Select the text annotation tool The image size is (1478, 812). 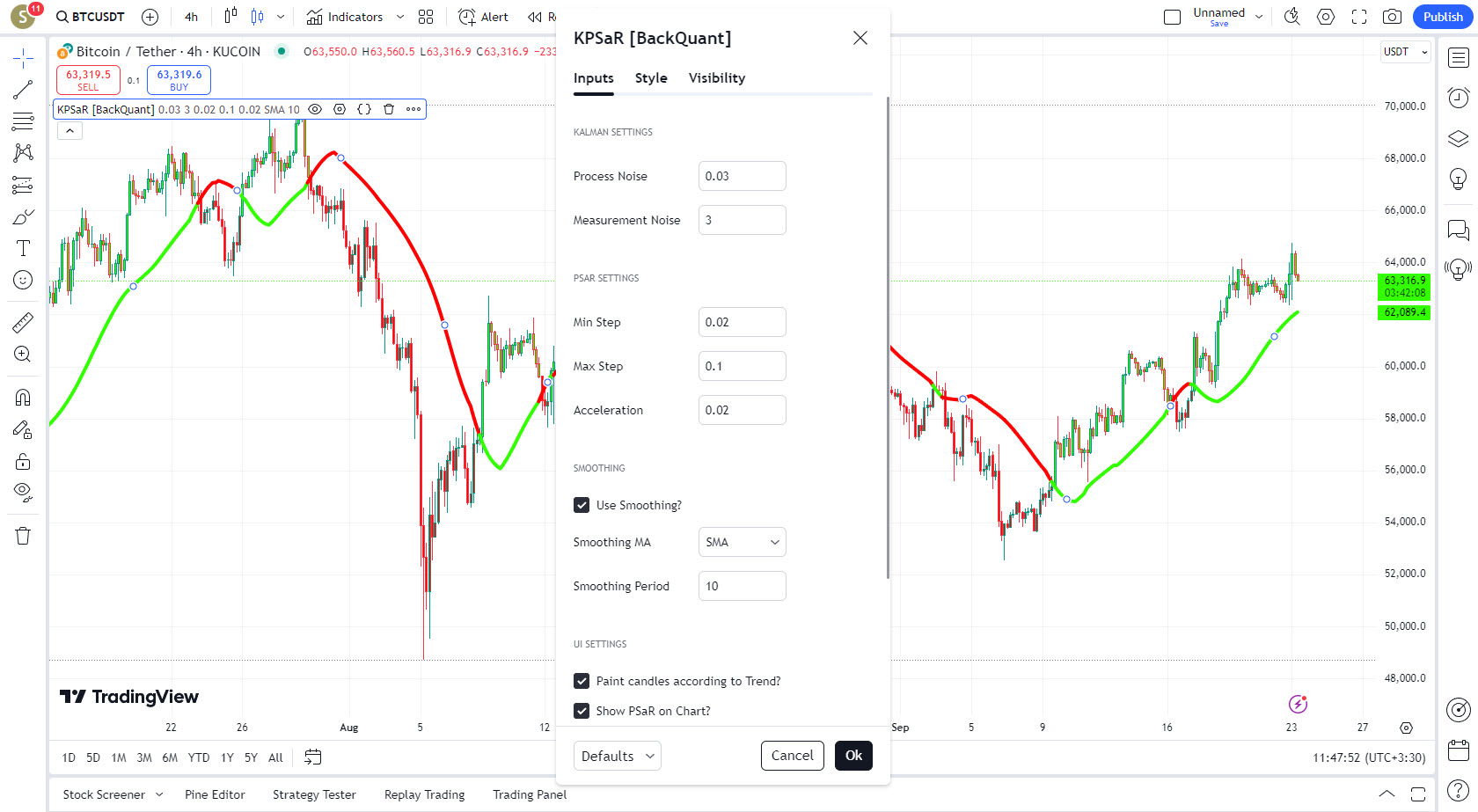pos(23,248)
